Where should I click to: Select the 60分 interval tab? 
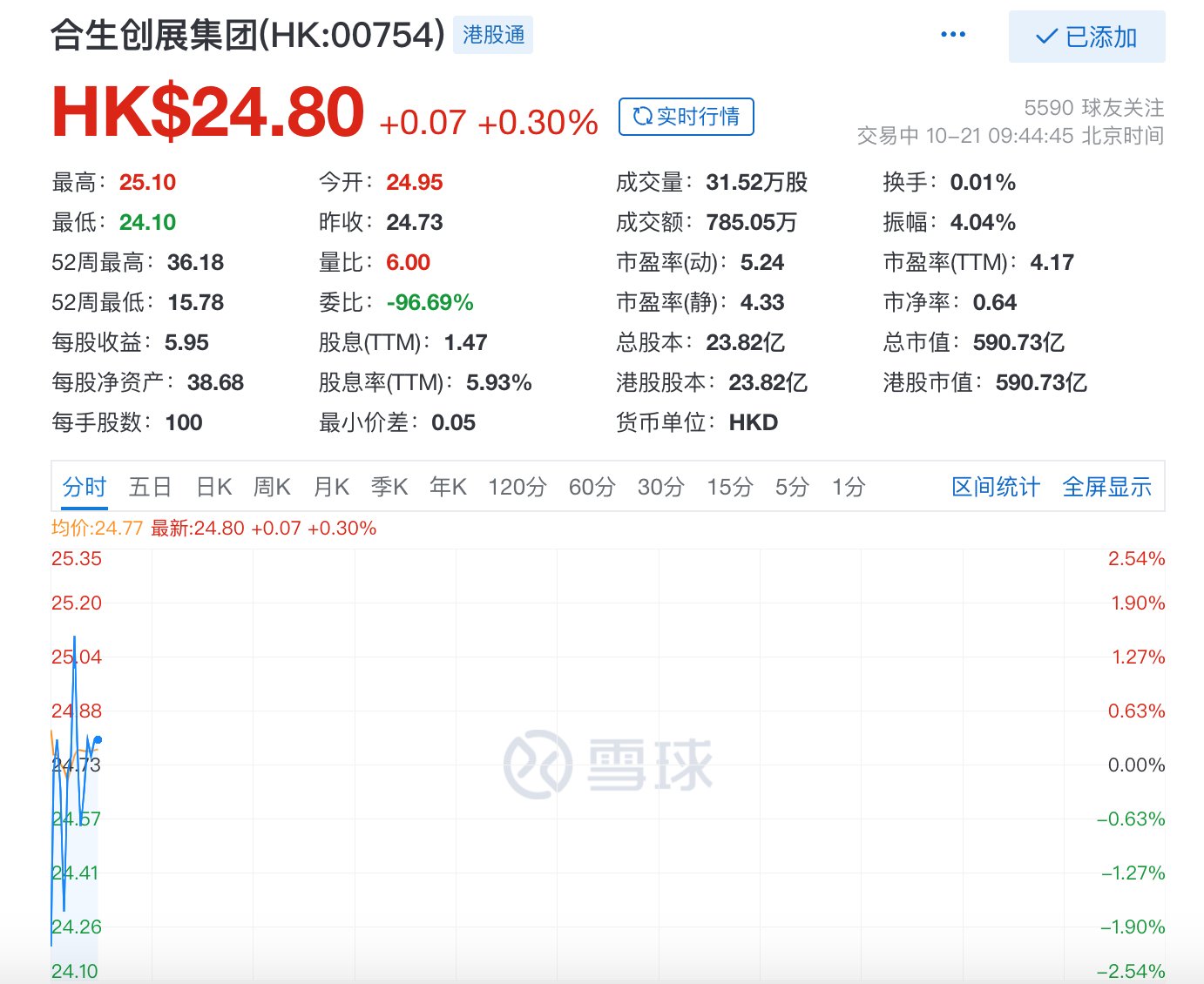(x=592, y=487)
